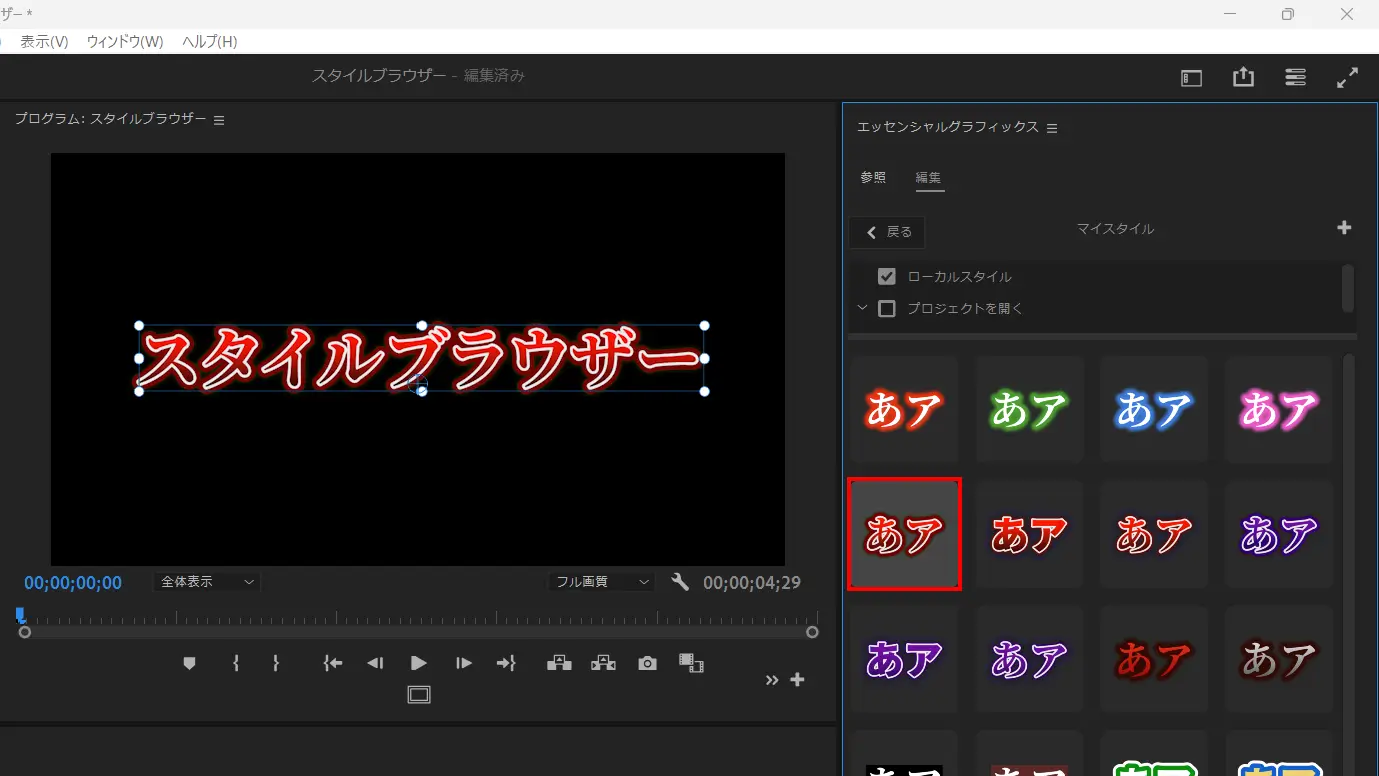Toggle safe margins below the play button
The height and width of the screenshot is (776, 1379).
click(419, 695)
